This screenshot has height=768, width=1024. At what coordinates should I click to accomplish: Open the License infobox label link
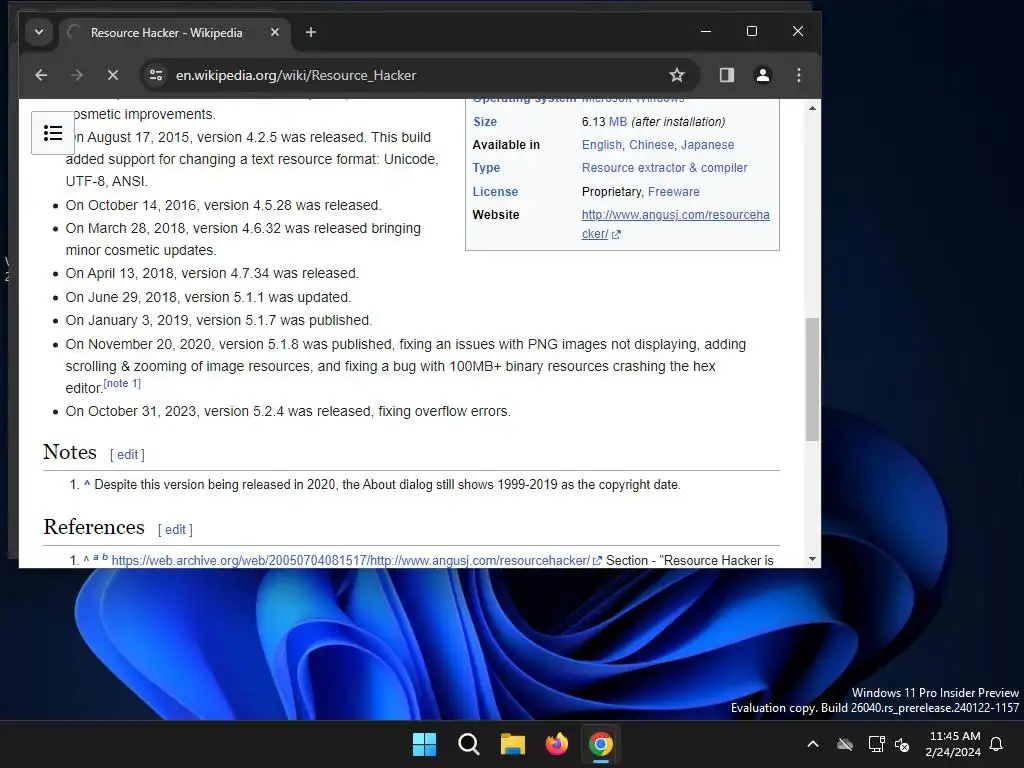(495, 191)
